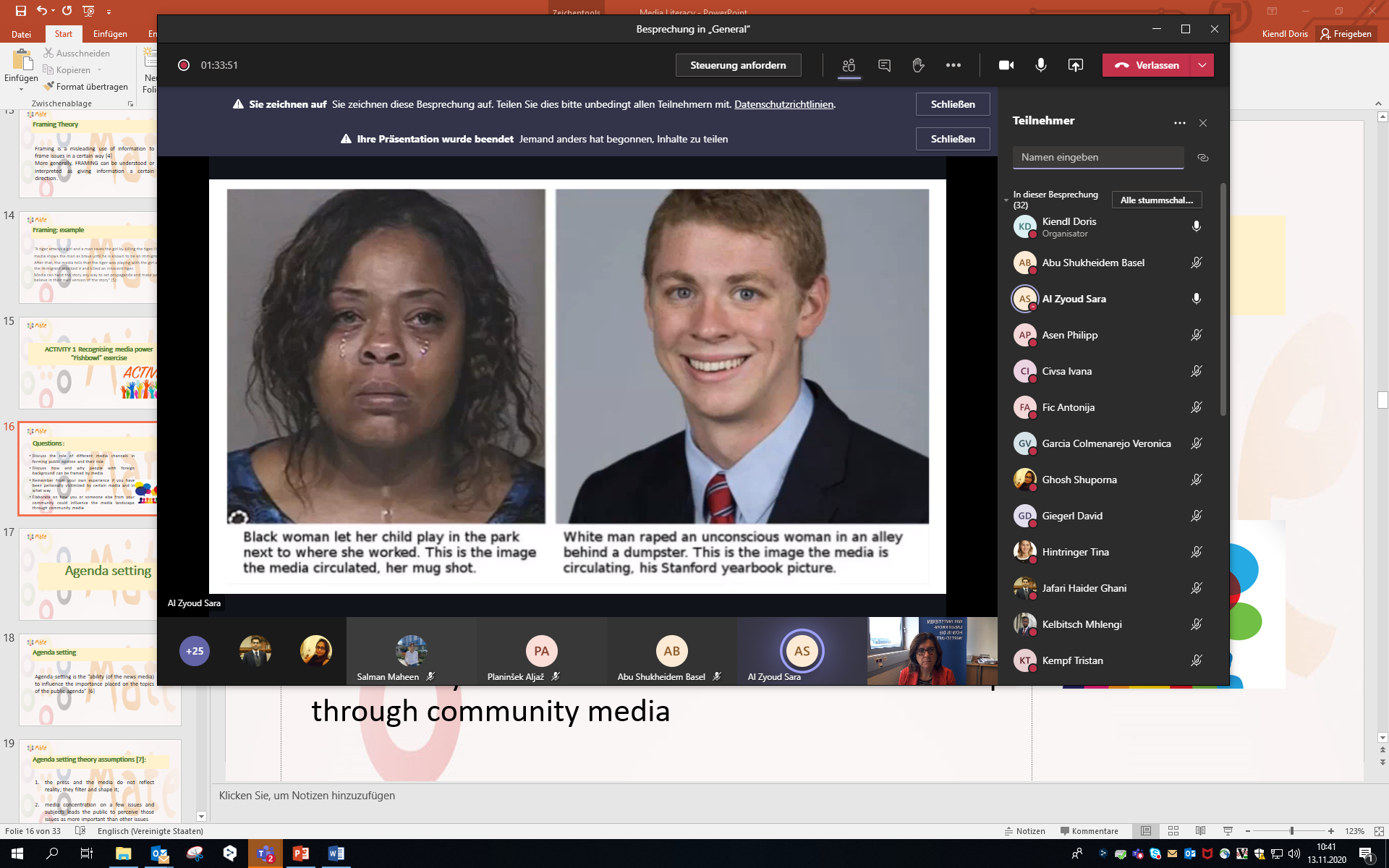Open Teilnehmer panel more options
This screenshot has height=868, width=1389.
coord(1179,123)
